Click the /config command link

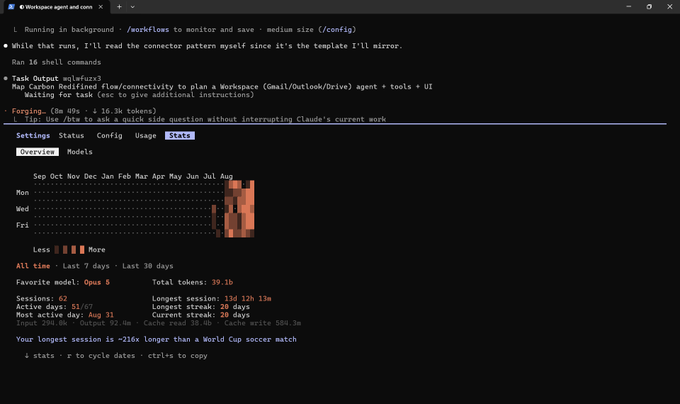click(337, 29)
